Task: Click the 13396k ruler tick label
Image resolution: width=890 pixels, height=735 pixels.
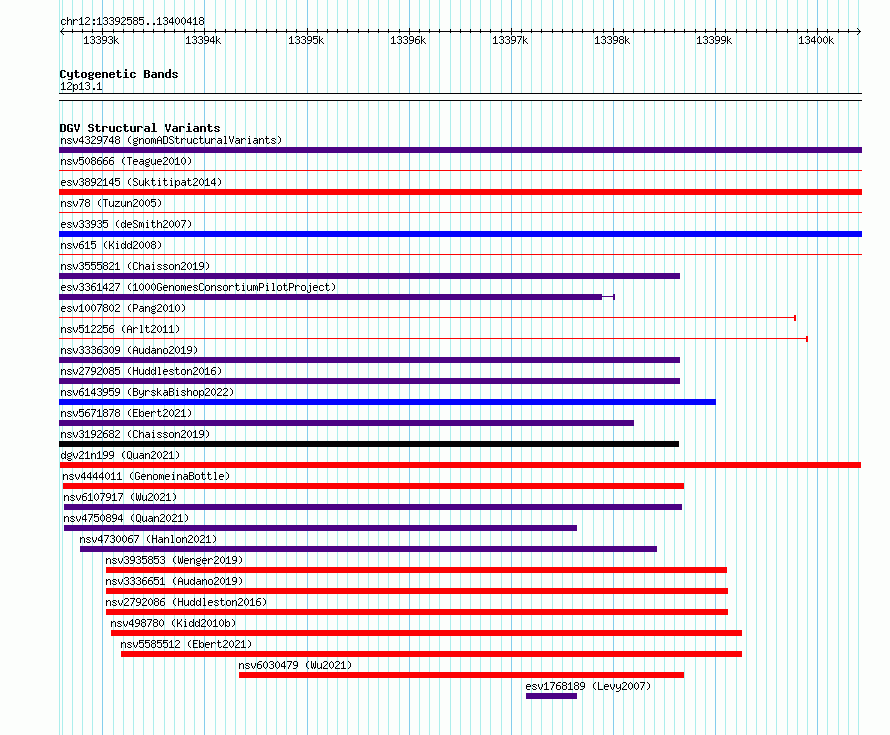Action: tap(408, 40)
